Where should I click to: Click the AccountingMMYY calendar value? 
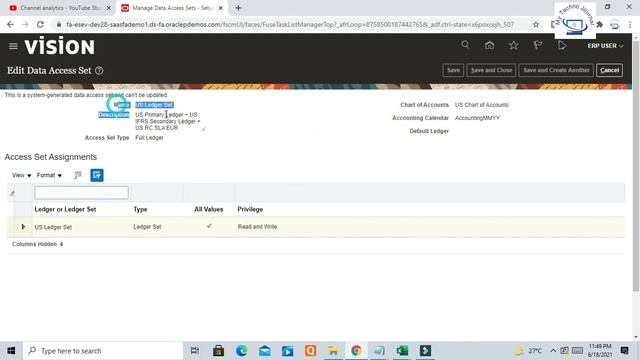pyautogui.click(x=477, y=118)
